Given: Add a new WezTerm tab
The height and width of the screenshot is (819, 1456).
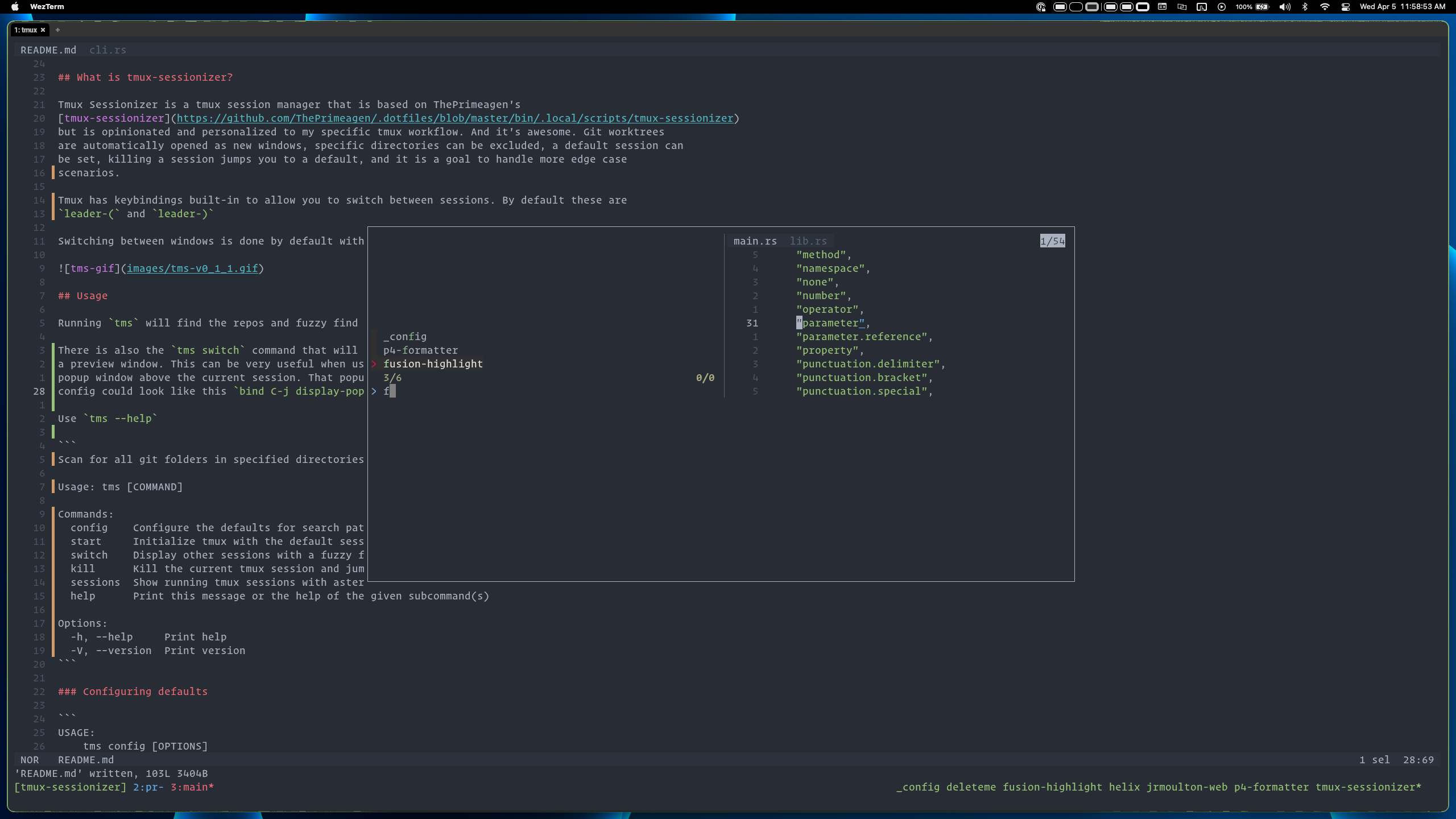Looking at the screenshot, I should coord(57,30).
